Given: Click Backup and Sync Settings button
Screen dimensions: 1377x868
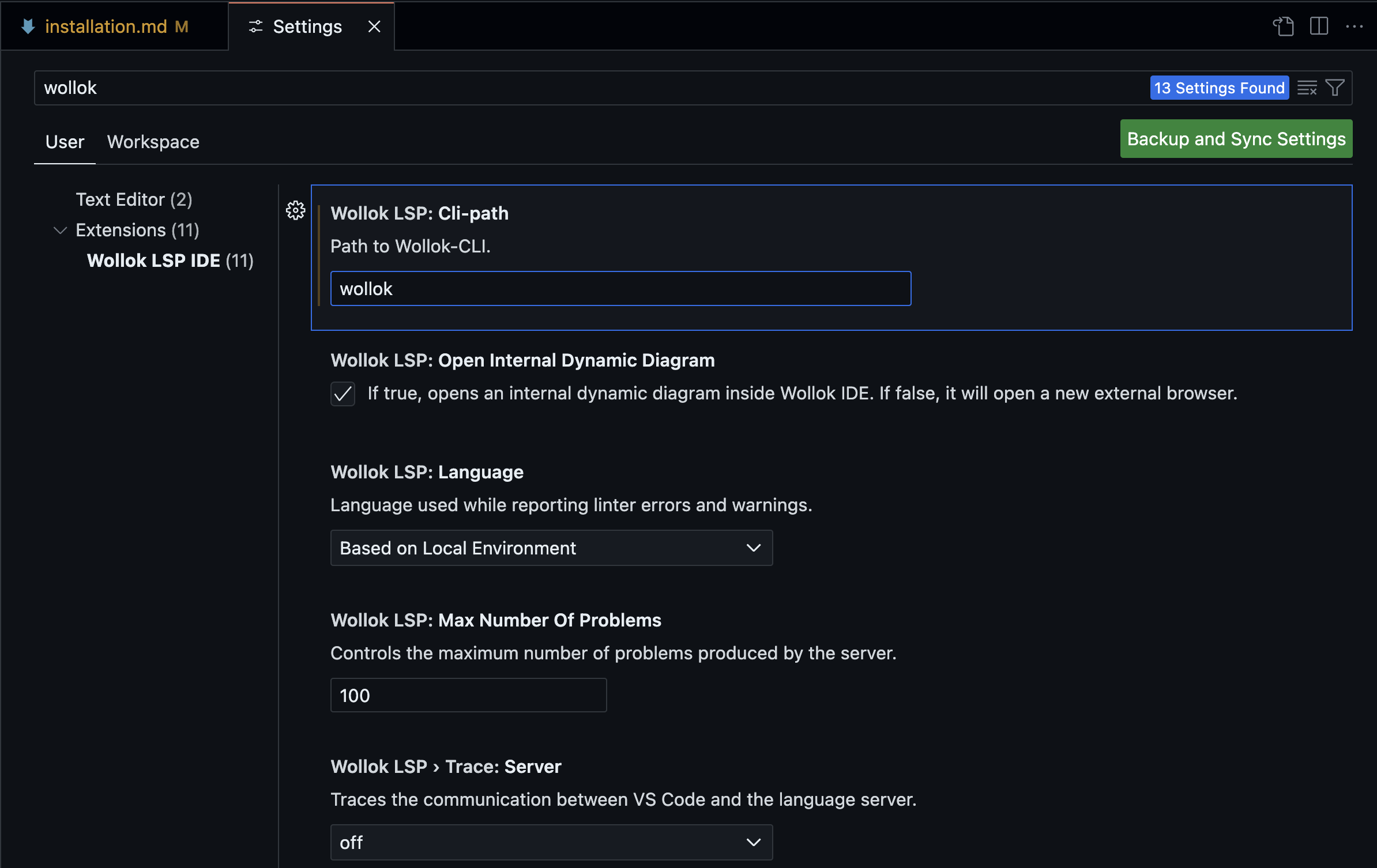Looking at the screenshot, I should coord(1236,139).
